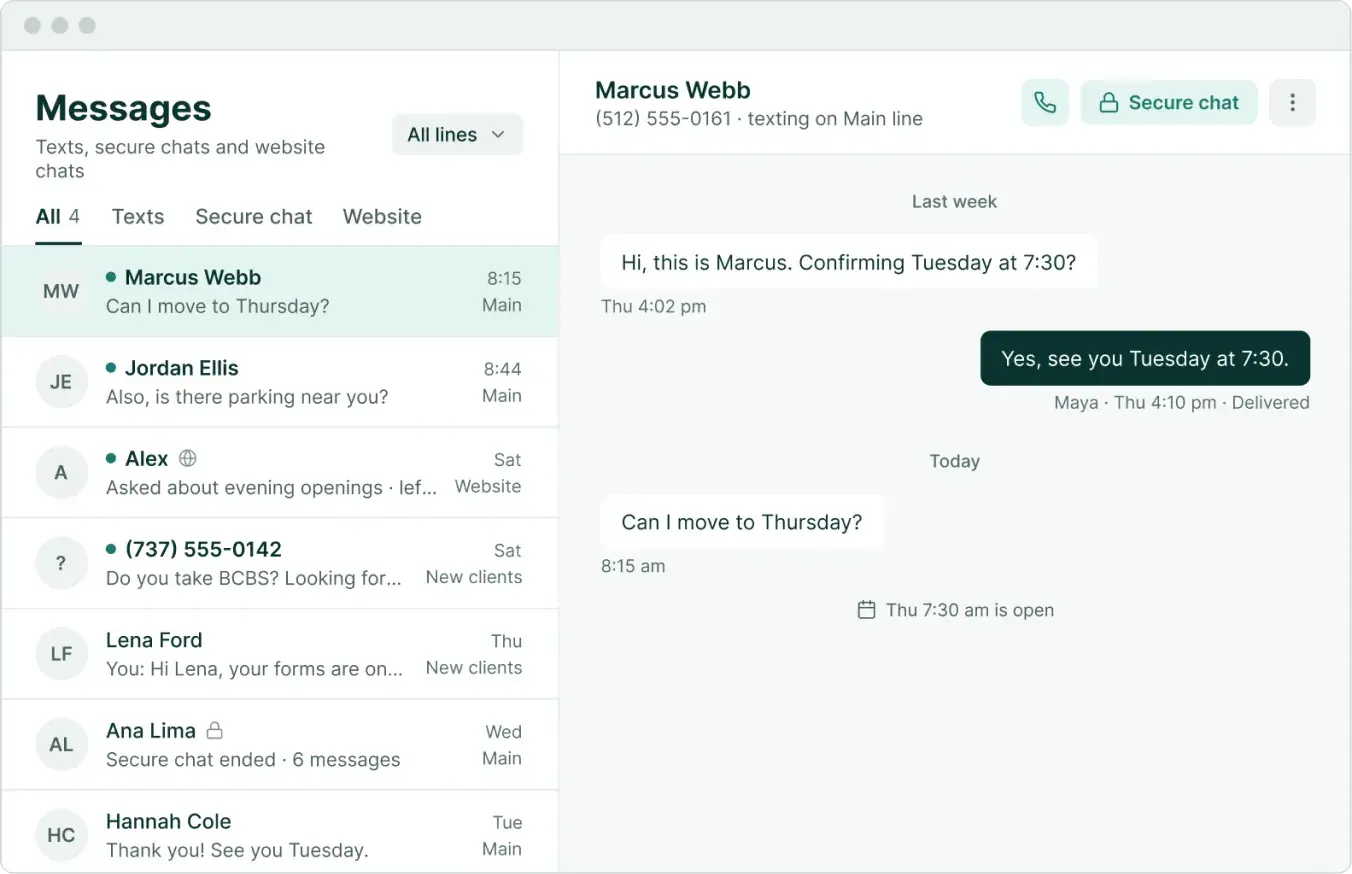Click the Alex conversation name

pos(146,459)
